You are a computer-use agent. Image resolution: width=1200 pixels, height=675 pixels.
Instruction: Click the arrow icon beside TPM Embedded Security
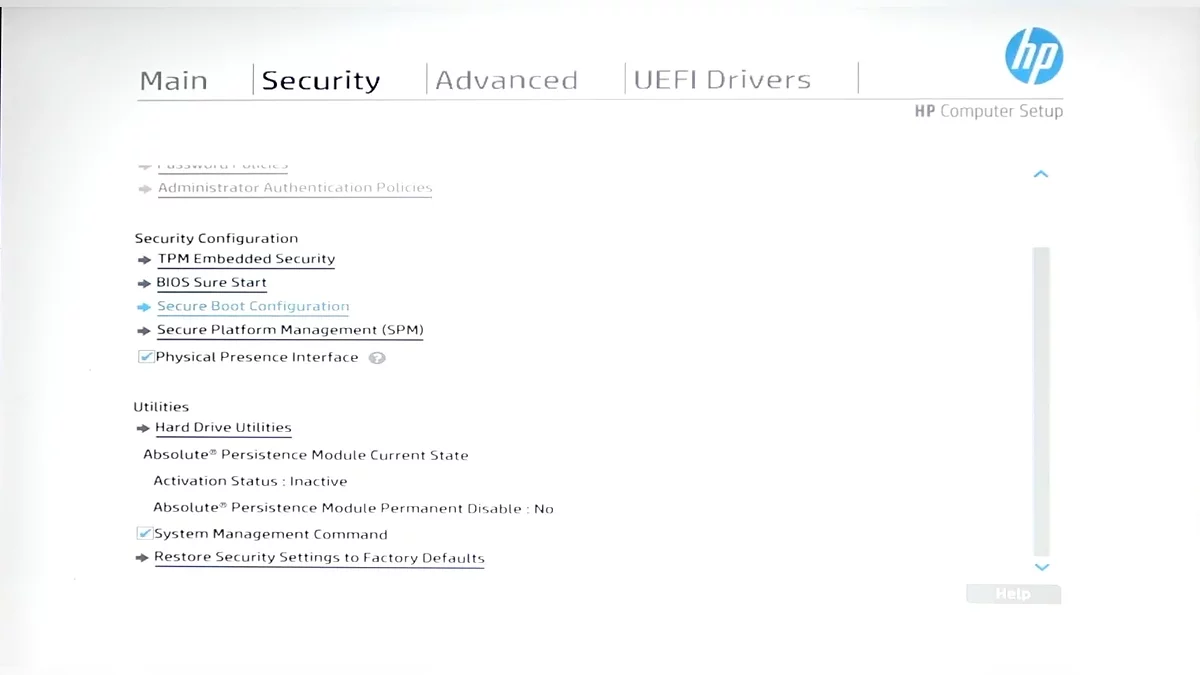(x=144, y=260)
